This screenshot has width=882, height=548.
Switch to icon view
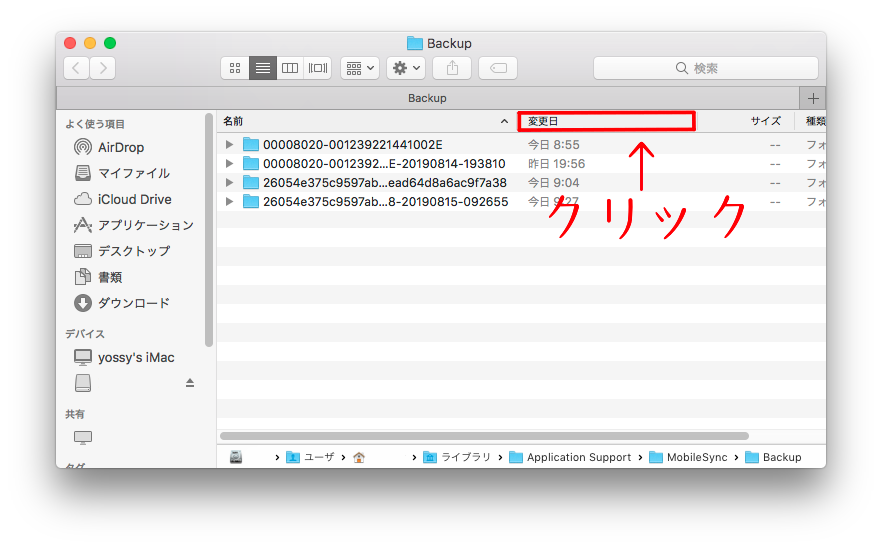pos(235,68)
